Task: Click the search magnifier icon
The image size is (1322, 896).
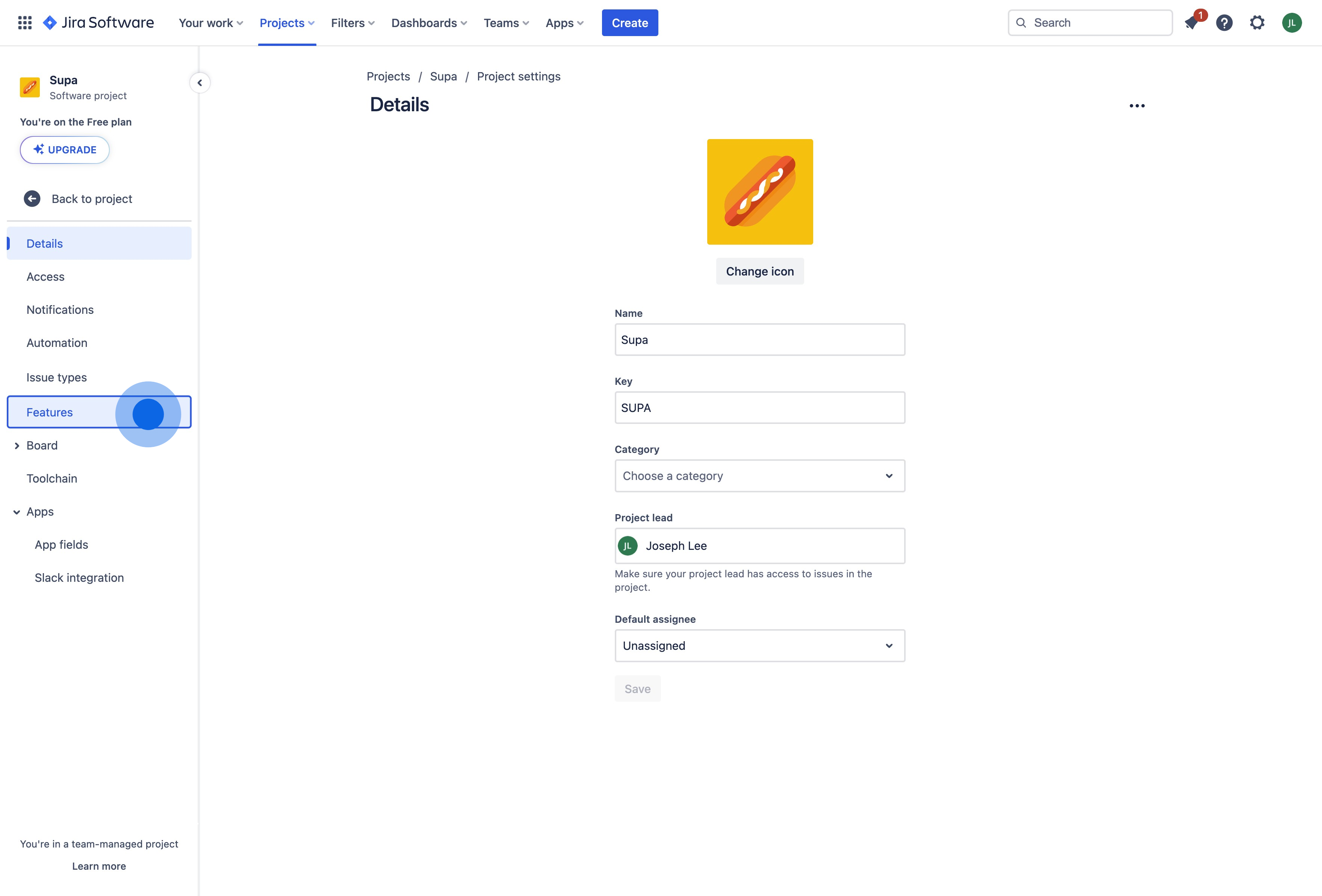Action: 1021,22
